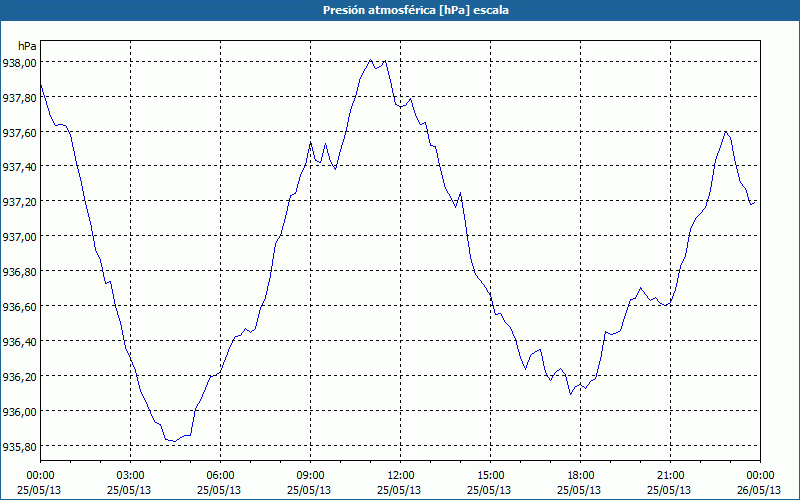
Task: Click the 06:00 time axis label
Action: [220, 476]
